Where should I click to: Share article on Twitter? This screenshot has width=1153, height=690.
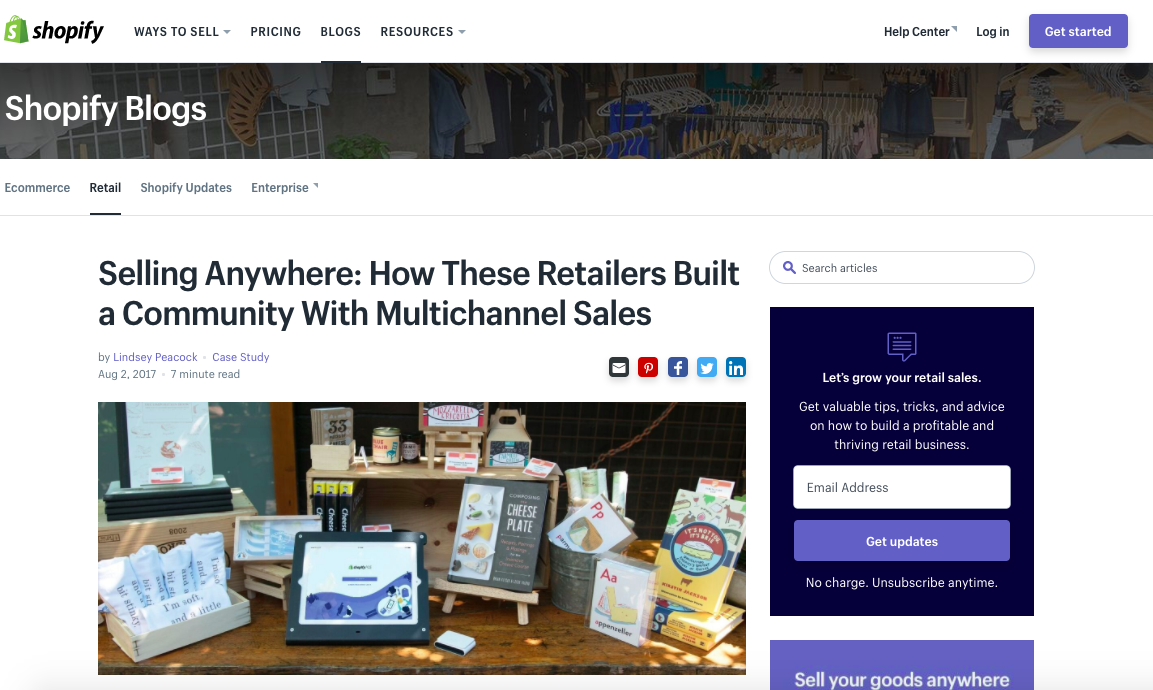tap(707, 367)
